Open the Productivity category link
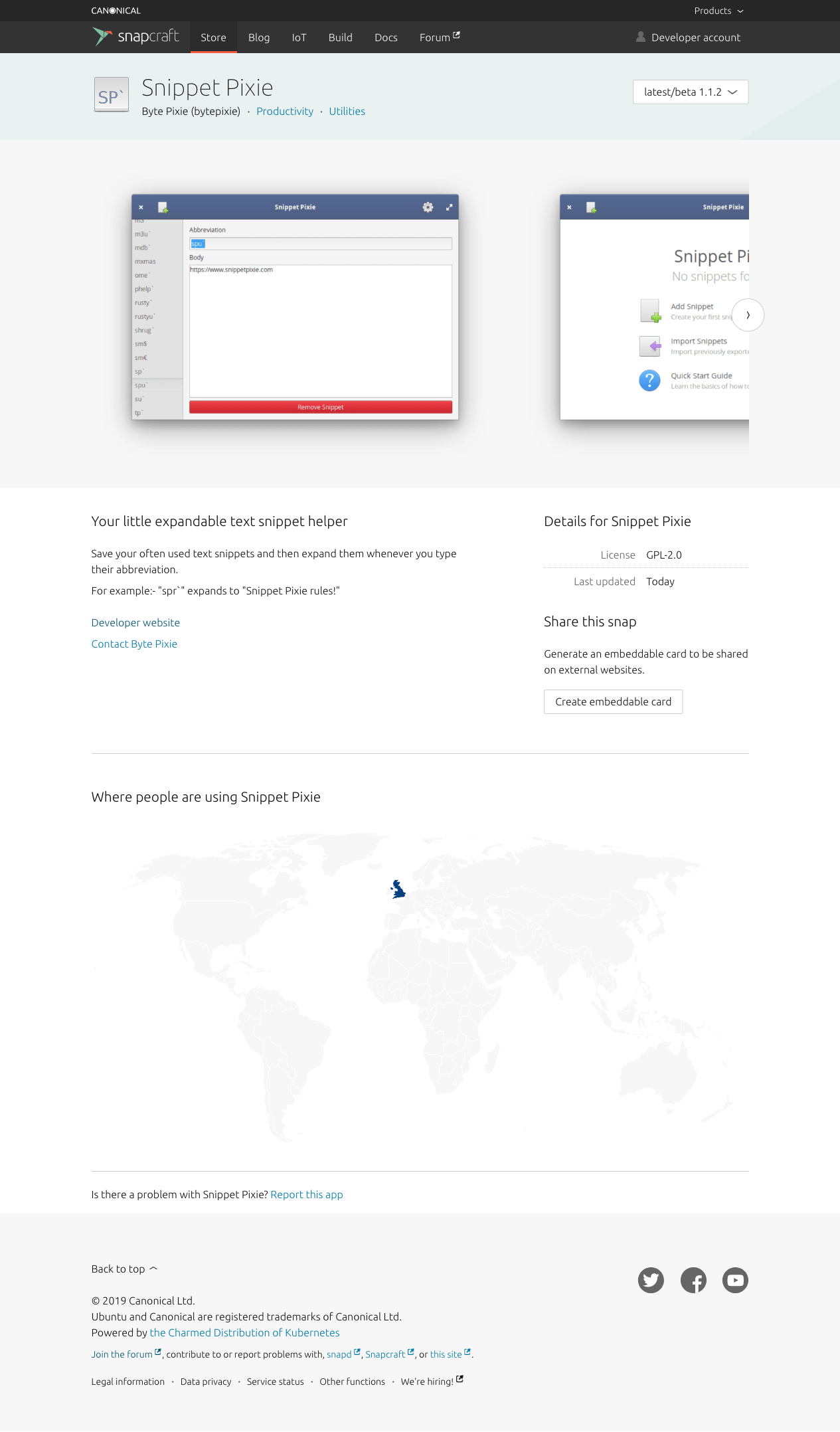The height and width of the screenshot is (1432, 840). tap(285, 111)
